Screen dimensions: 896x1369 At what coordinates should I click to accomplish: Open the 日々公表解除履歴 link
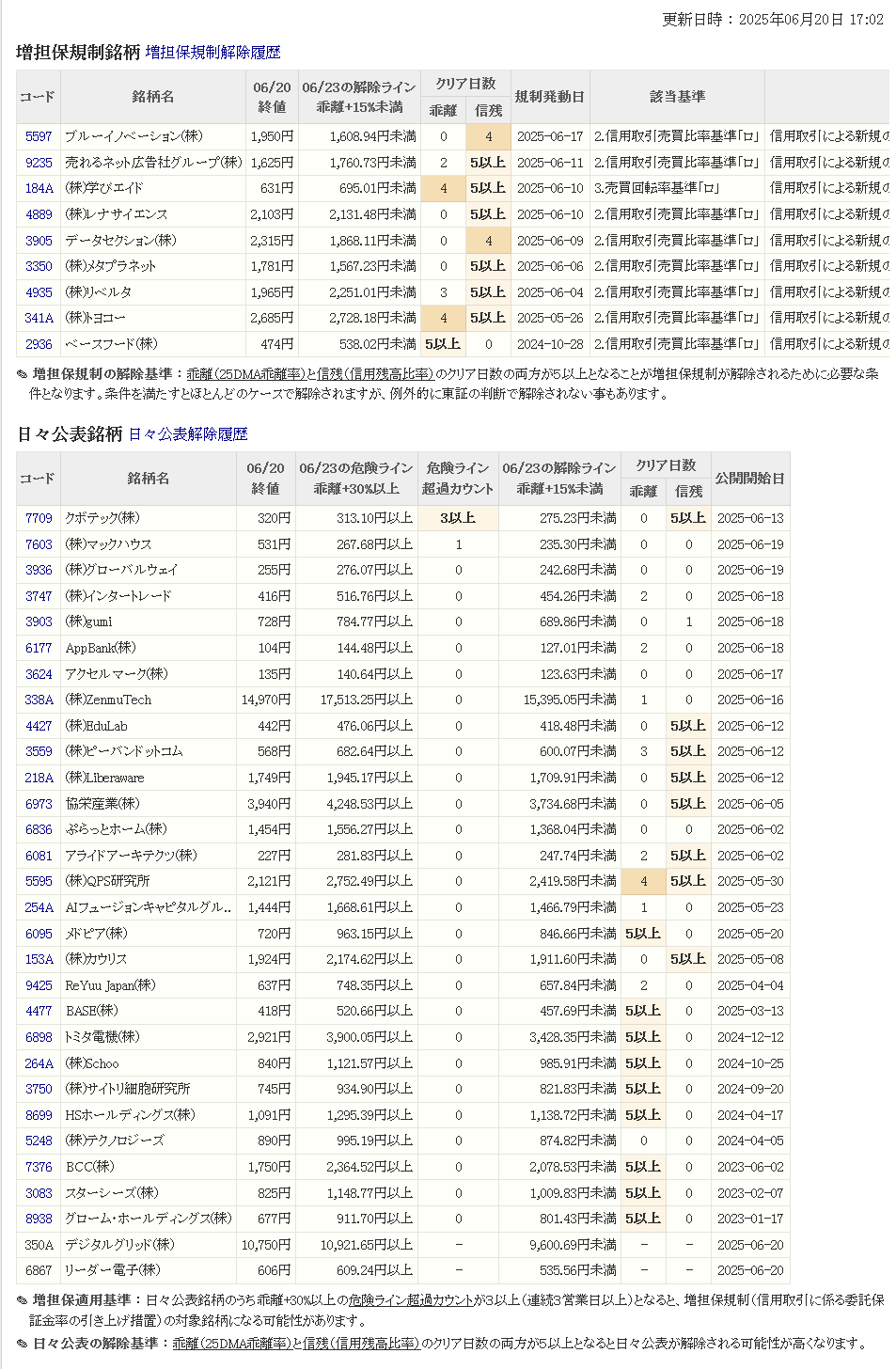tap(188, 434)
